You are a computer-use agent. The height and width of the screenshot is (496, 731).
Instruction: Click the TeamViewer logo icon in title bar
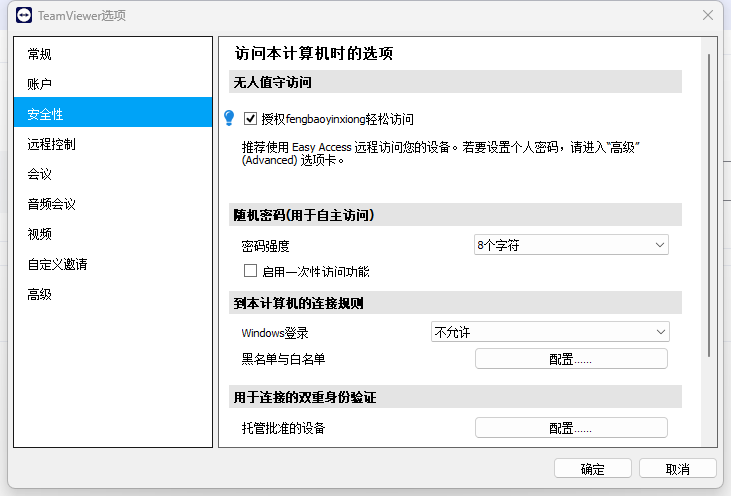(24, 15)
